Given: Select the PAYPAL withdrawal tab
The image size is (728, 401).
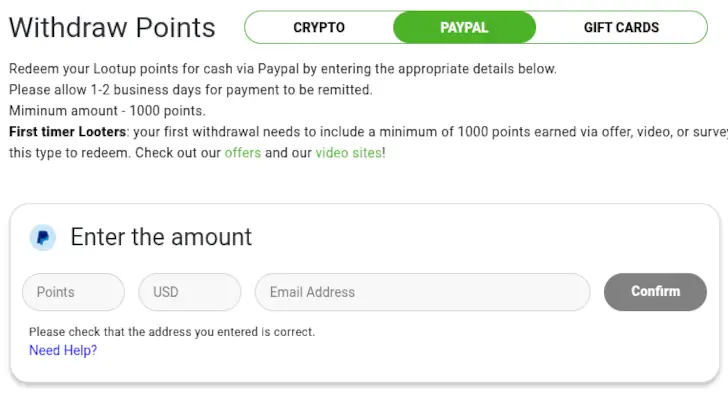Looking at the screenshot, I should coord(464,28).
